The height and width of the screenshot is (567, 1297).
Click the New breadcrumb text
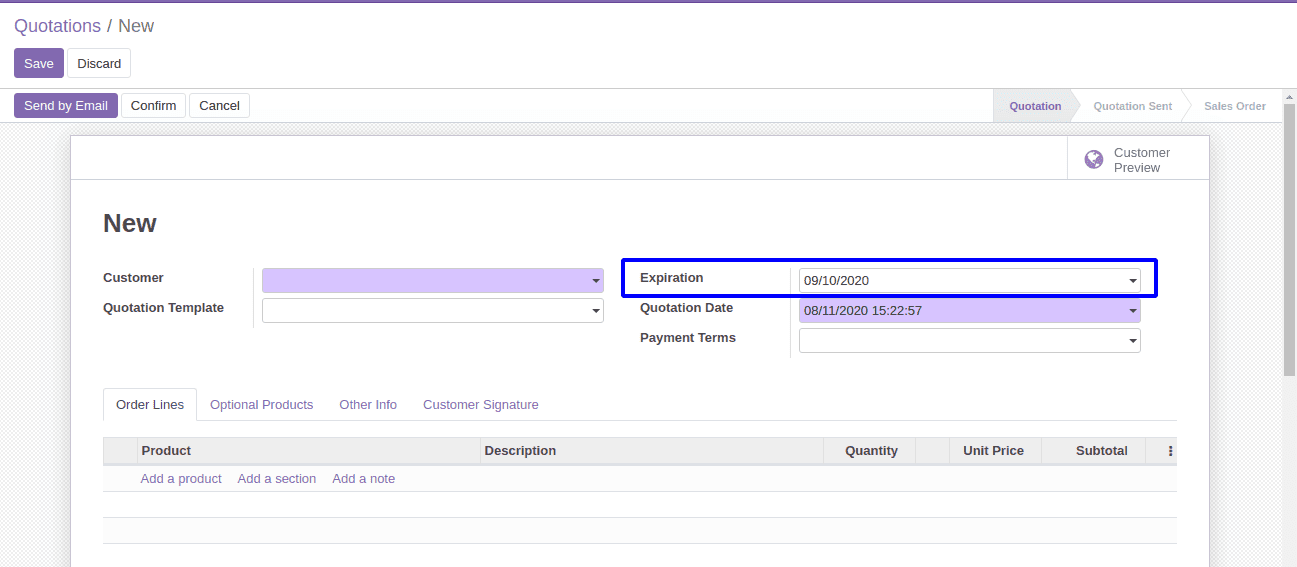(136, 26)
